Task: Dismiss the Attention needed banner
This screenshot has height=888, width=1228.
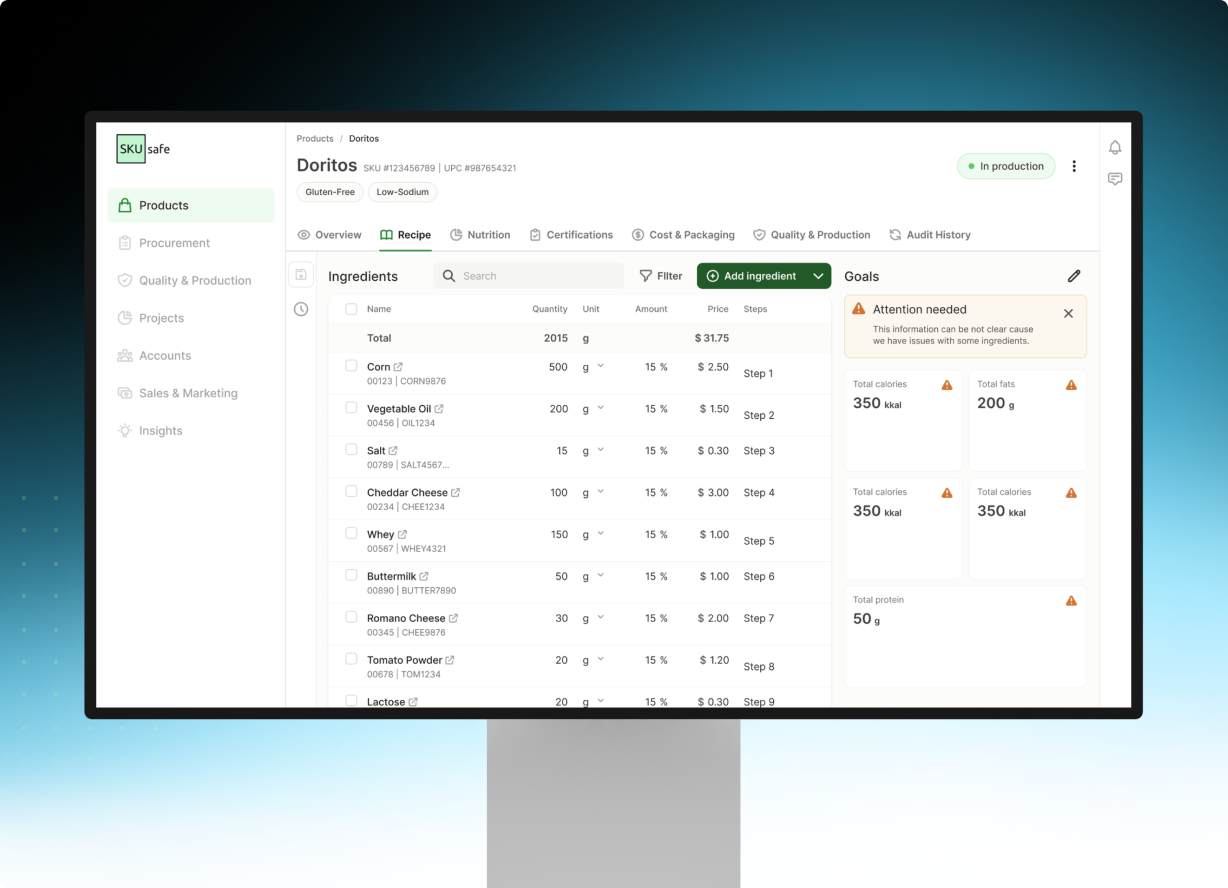Action: click(1068, 313)
